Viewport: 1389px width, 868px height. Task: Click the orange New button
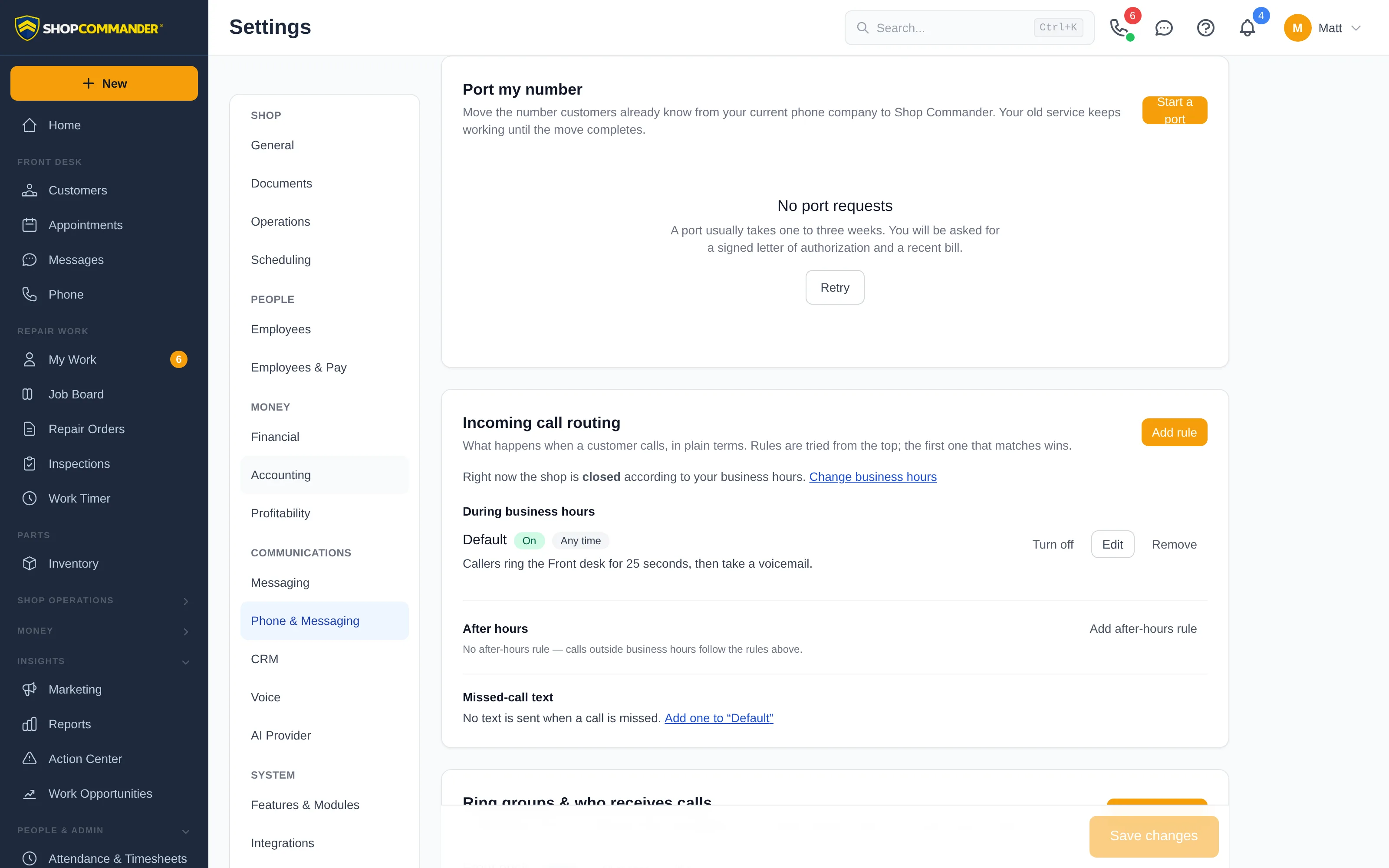point(104,83)
